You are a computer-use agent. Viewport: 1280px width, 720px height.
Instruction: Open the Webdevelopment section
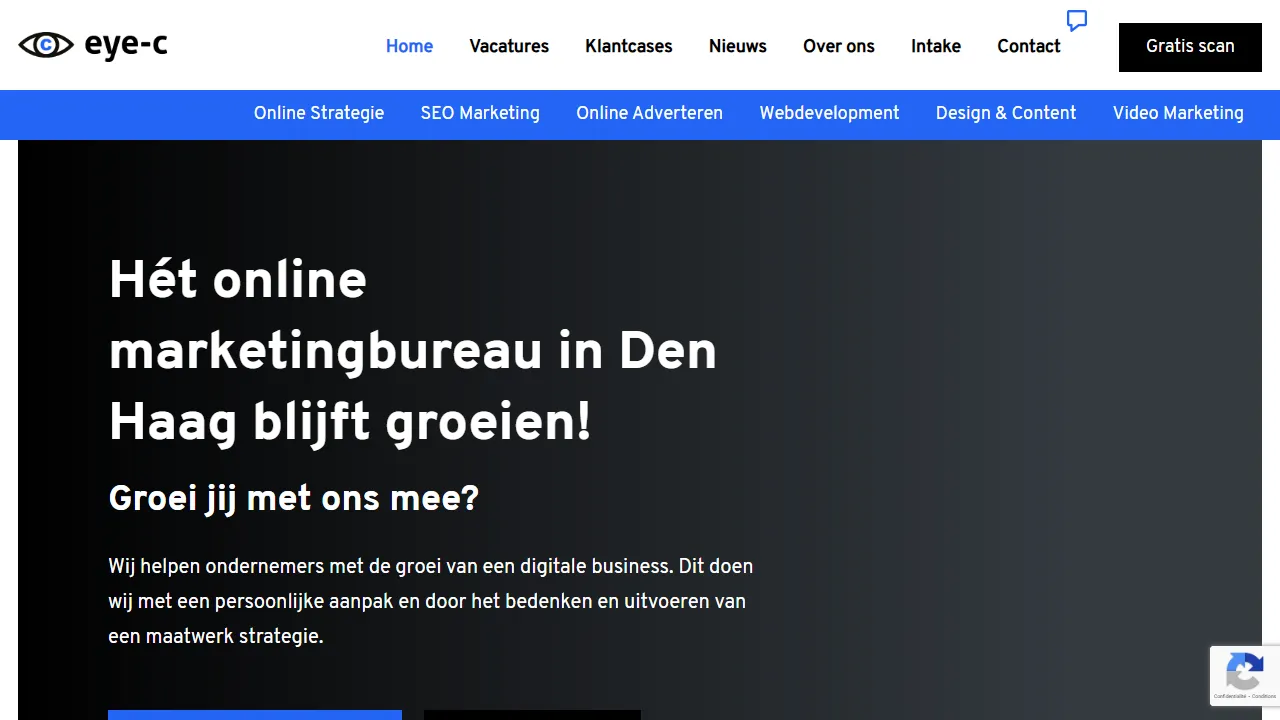[x=829, y=113]
